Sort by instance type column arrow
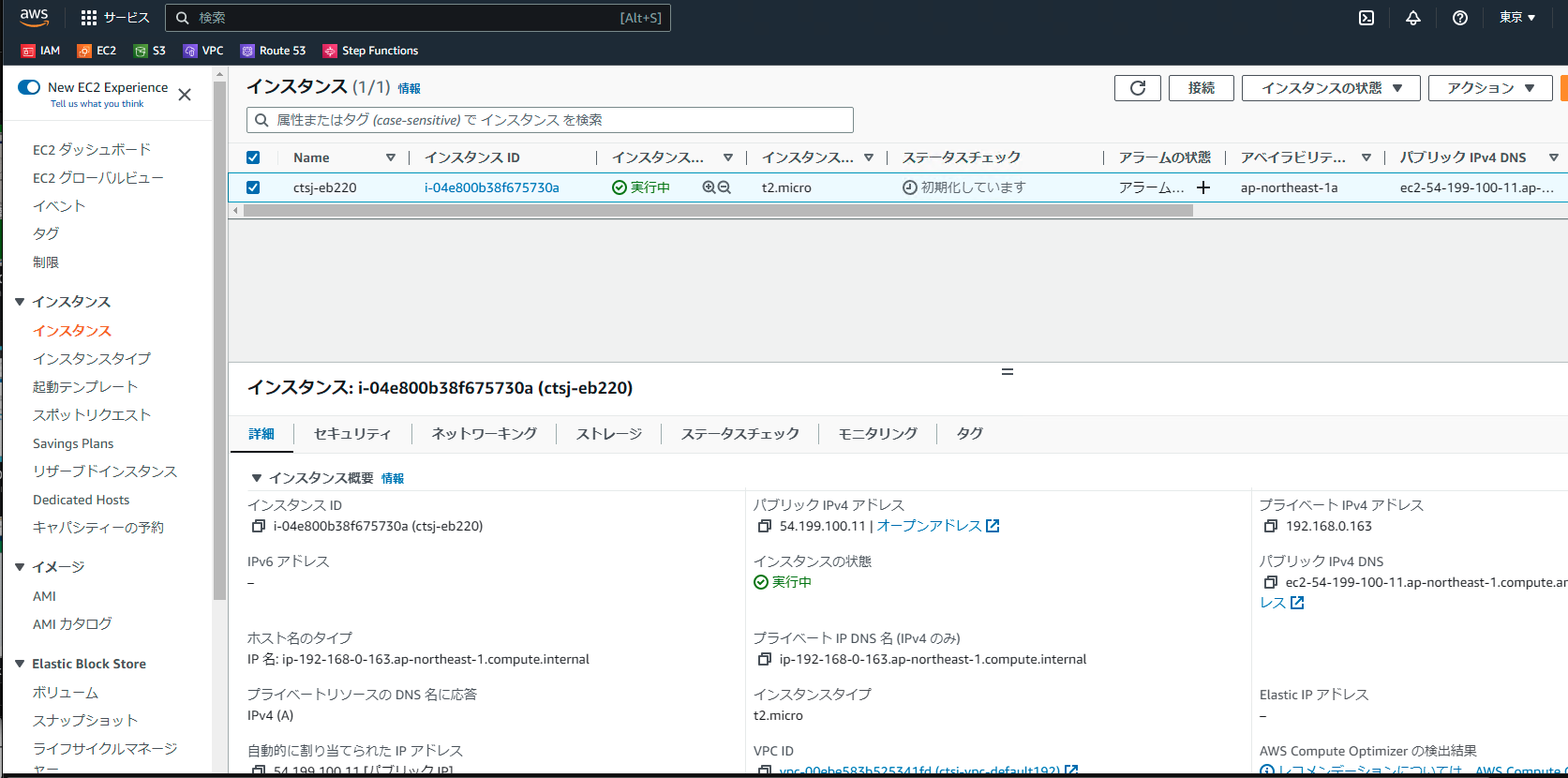Image resolution: width=1568 pixels, height=778 pixels. tap(869, 157)
